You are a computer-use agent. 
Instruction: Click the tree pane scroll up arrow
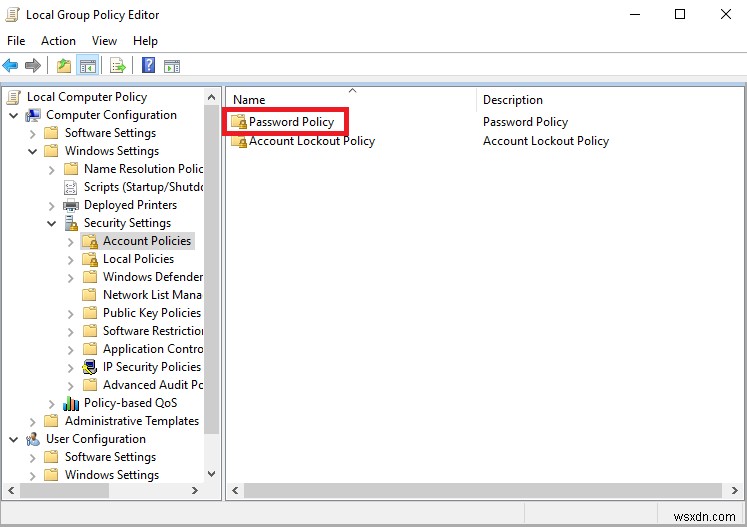[x=212, y=97]
